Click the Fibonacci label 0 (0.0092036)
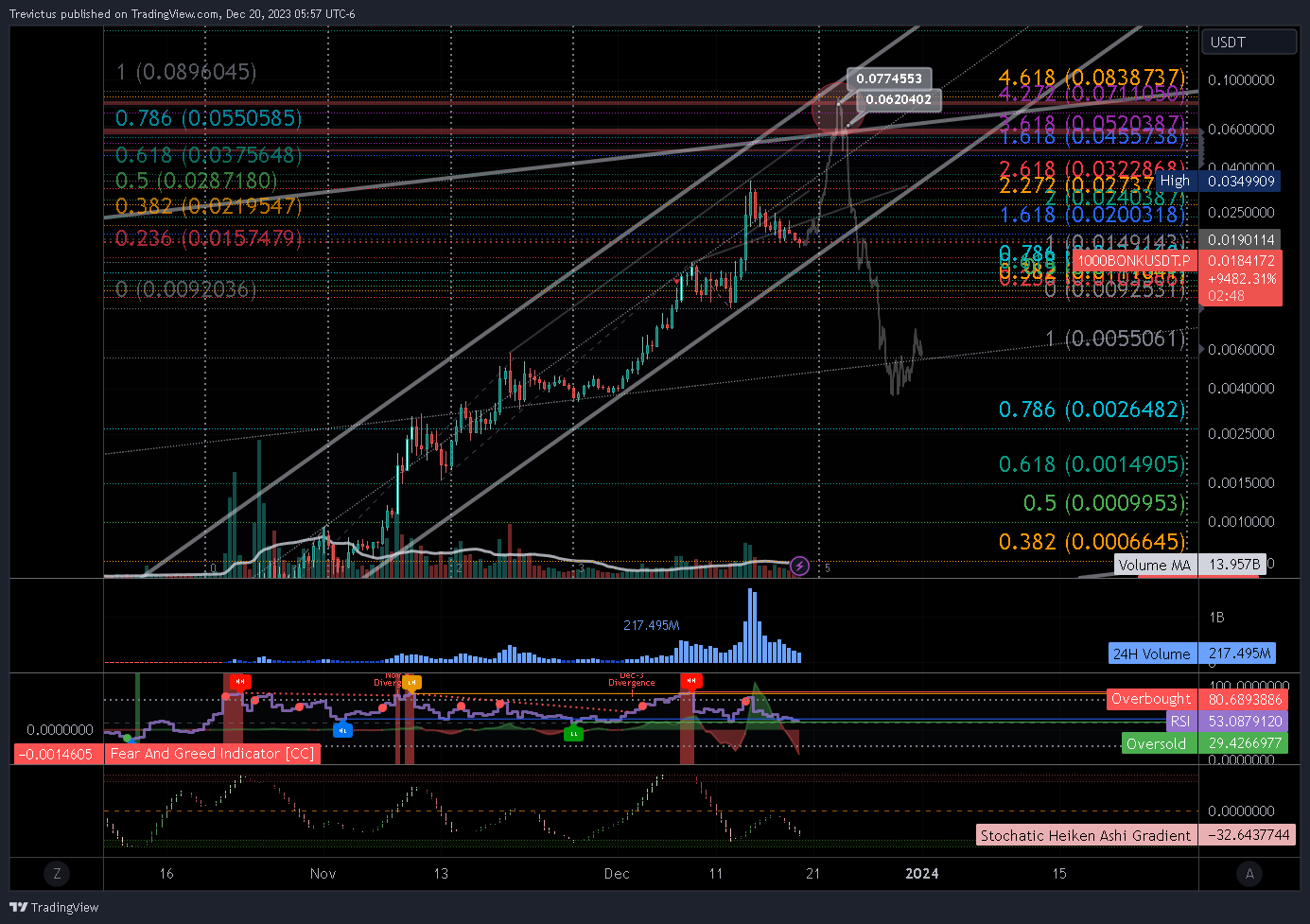The image size is (1310, 924). [185, 289]
